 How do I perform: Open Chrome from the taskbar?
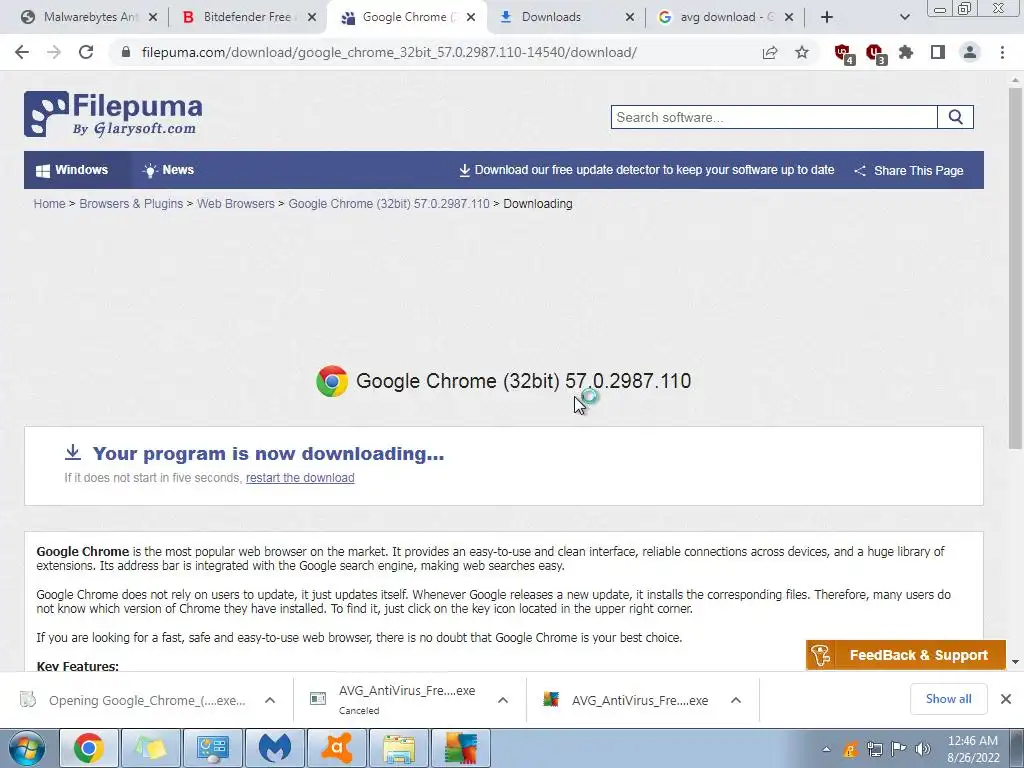[88, 748]
